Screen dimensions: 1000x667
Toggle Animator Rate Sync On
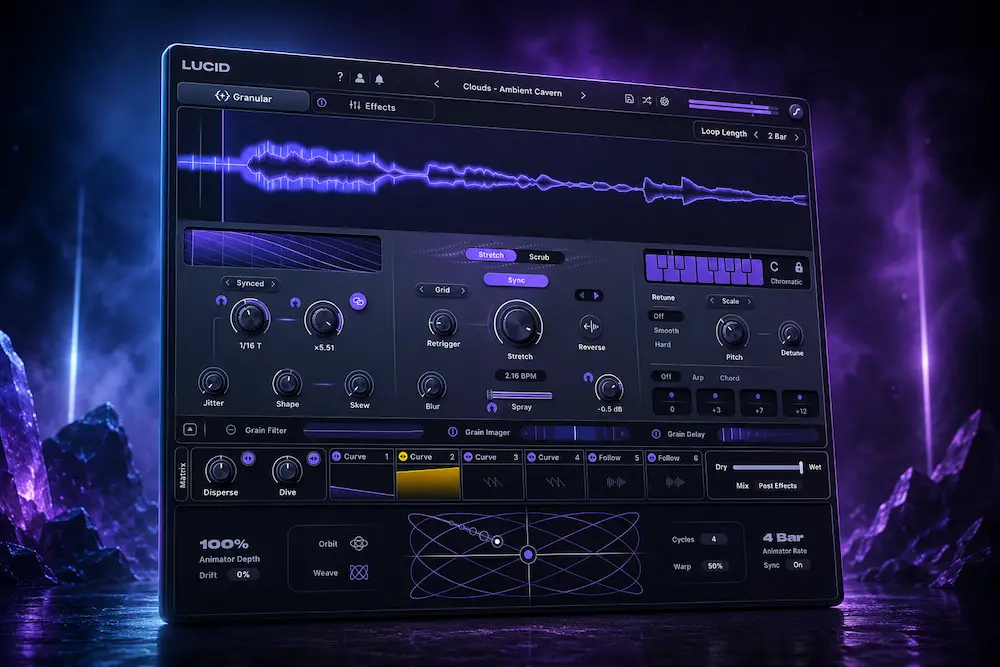pyautogui.click(x=797, y=565)
